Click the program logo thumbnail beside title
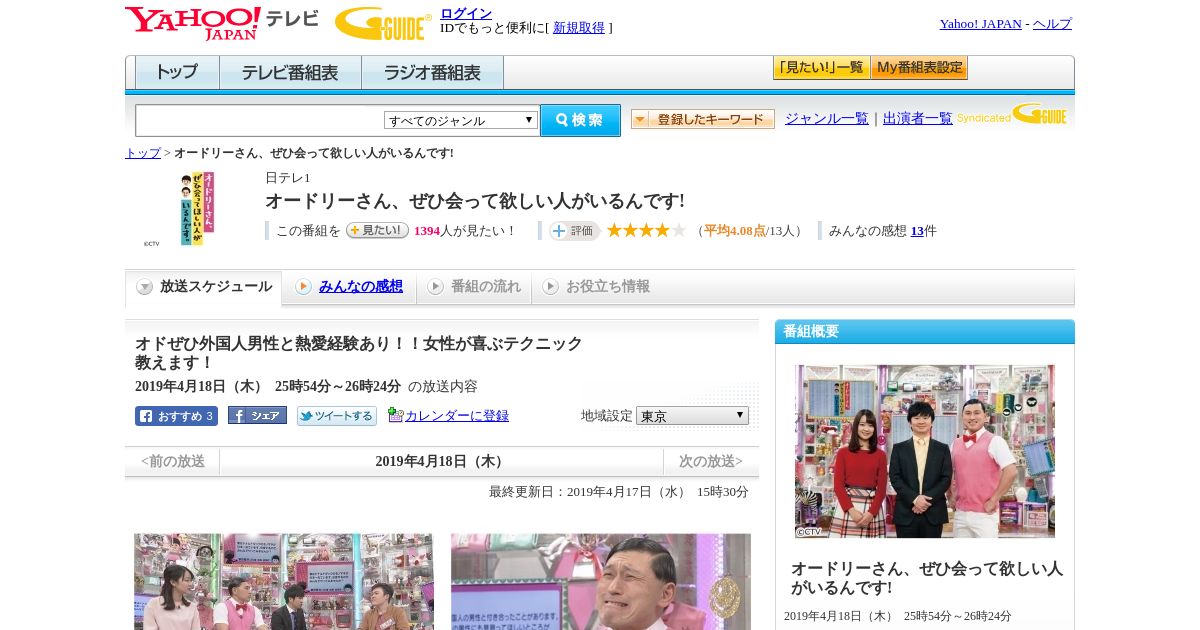This screenshot has width=1200, height=630. (x=196, y=209)
